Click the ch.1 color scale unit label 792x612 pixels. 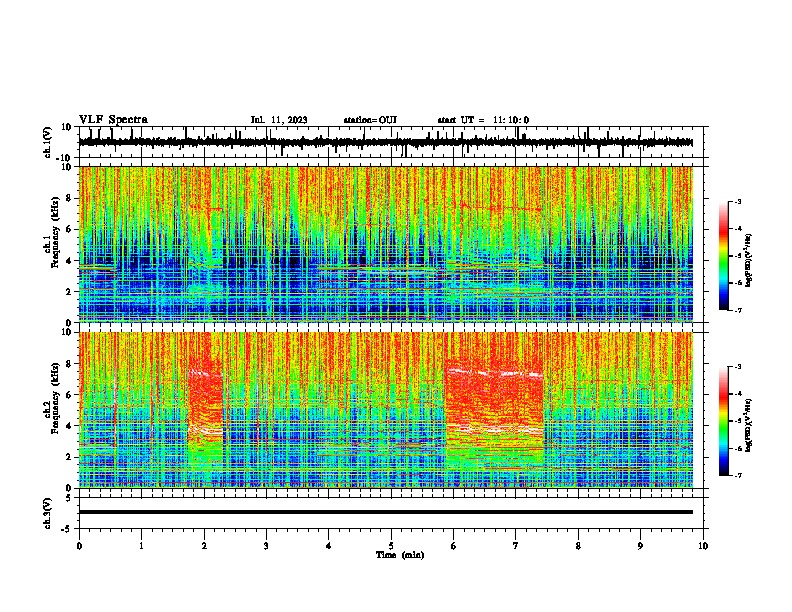(748, 260)
